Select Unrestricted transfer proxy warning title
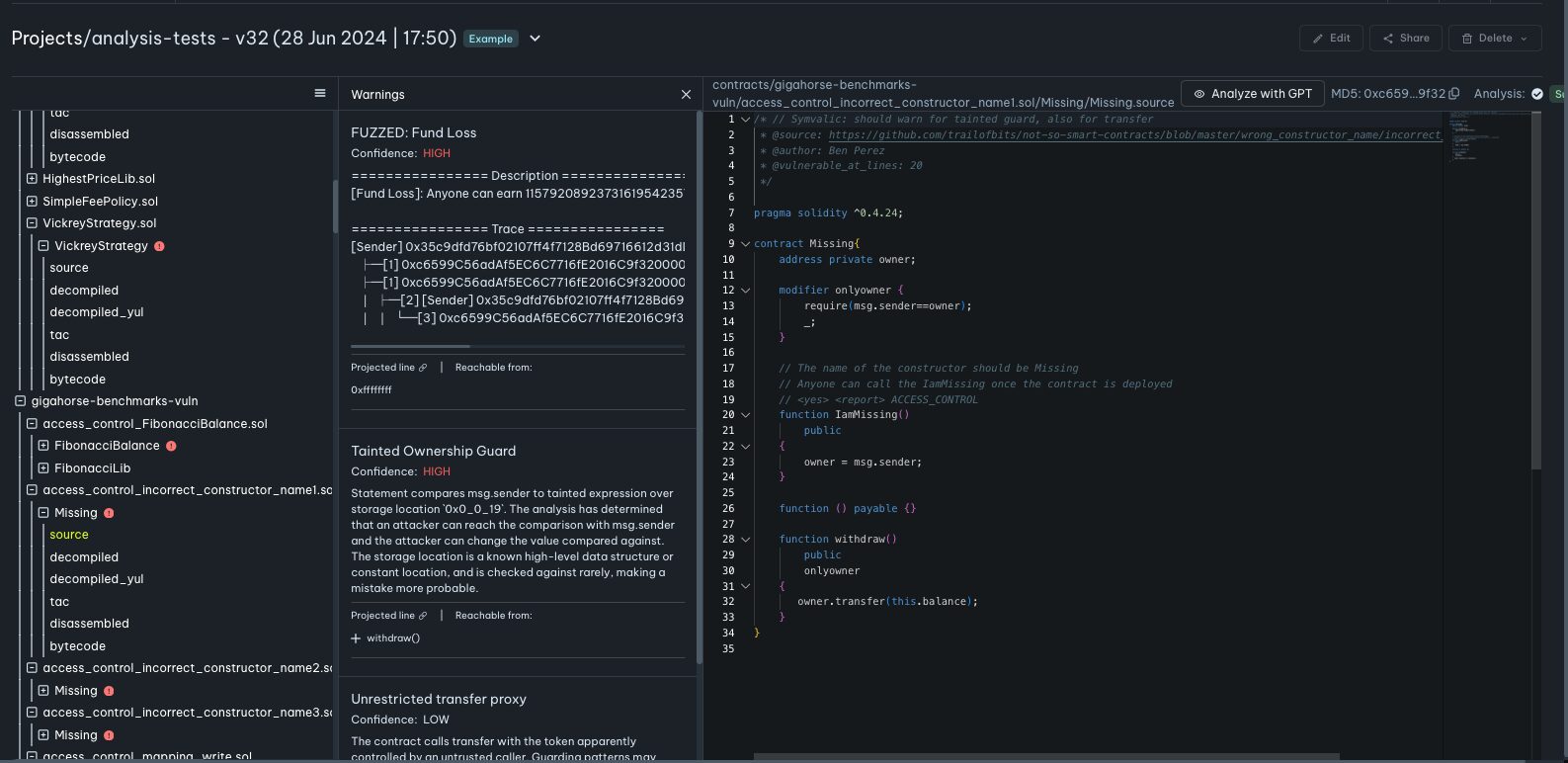Screen dimensions: 1568x763 coord(439,699)
